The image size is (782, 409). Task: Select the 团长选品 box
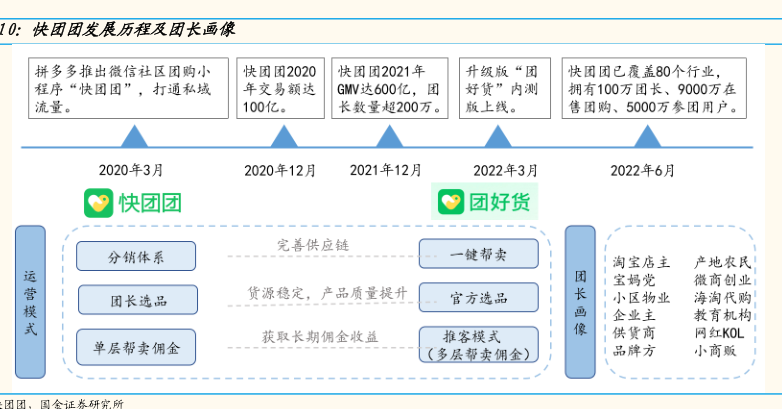click(x=136, y=300)
